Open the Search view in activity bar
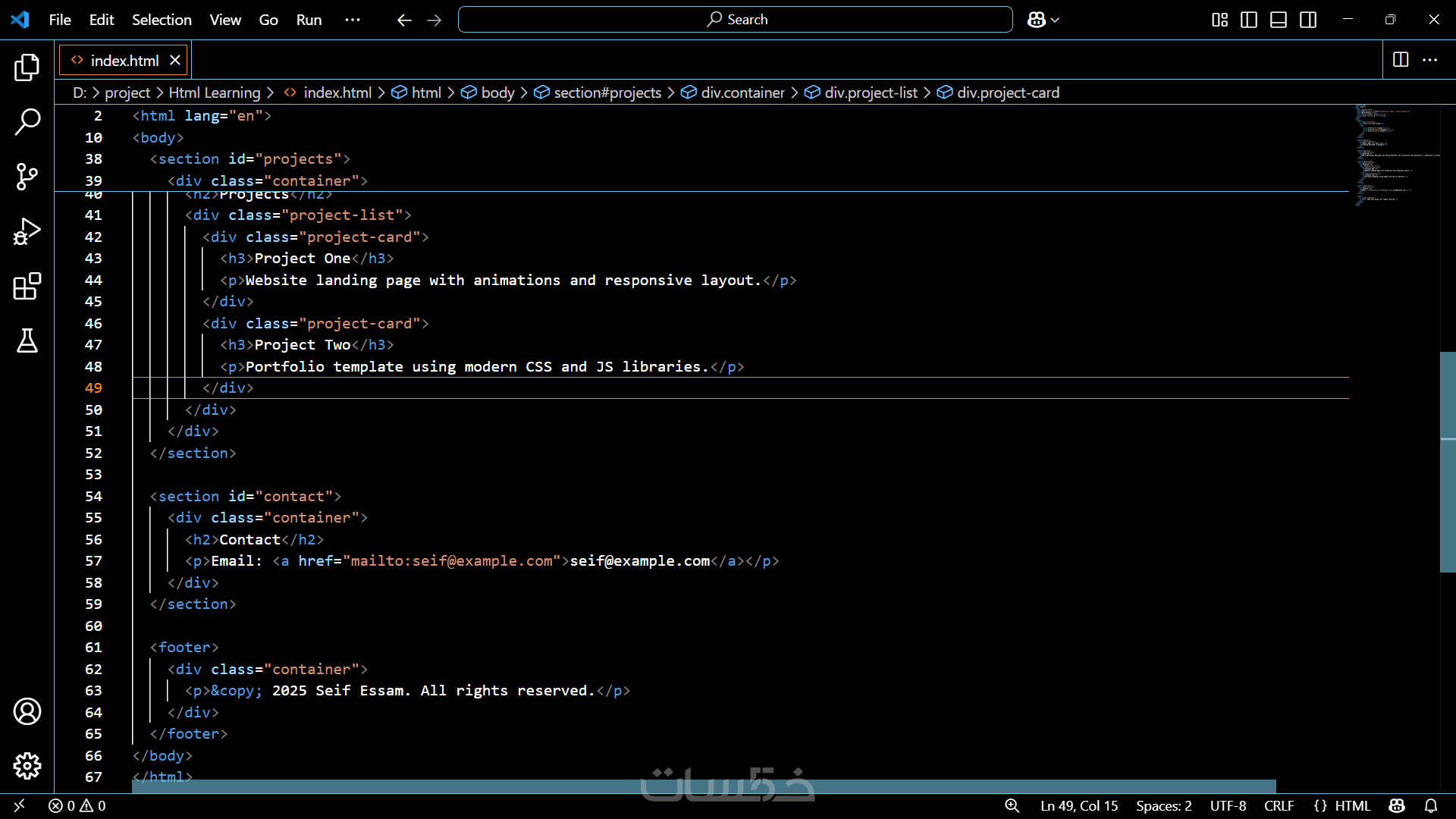The height and width of the screenshot is (819, 1456). point(27,122)
